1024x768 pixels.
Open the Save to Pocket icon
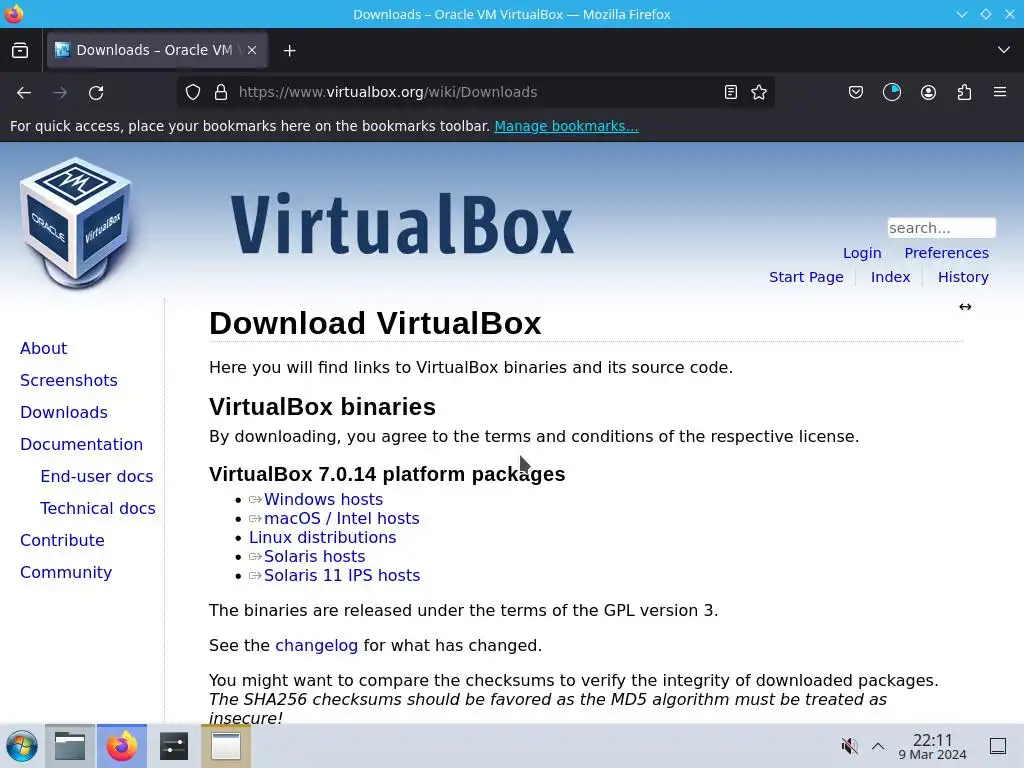click(856, 92)
